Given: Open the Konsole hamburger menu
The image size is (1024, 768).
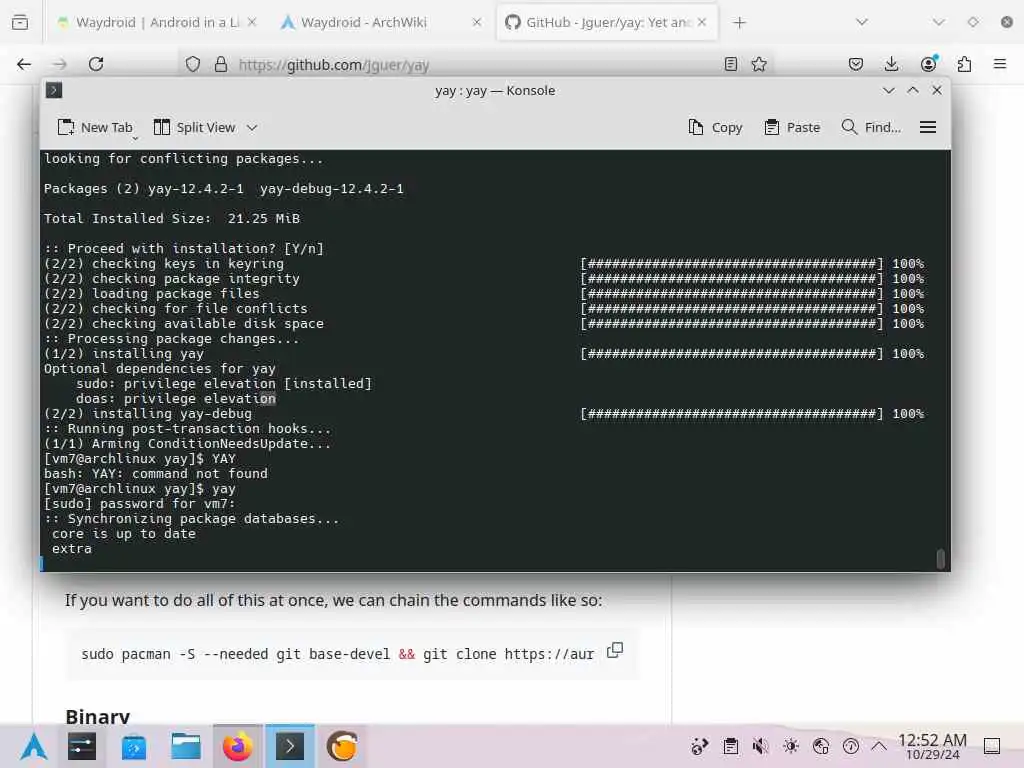Looking at the screenshot, I should click(x=928, y=127).
